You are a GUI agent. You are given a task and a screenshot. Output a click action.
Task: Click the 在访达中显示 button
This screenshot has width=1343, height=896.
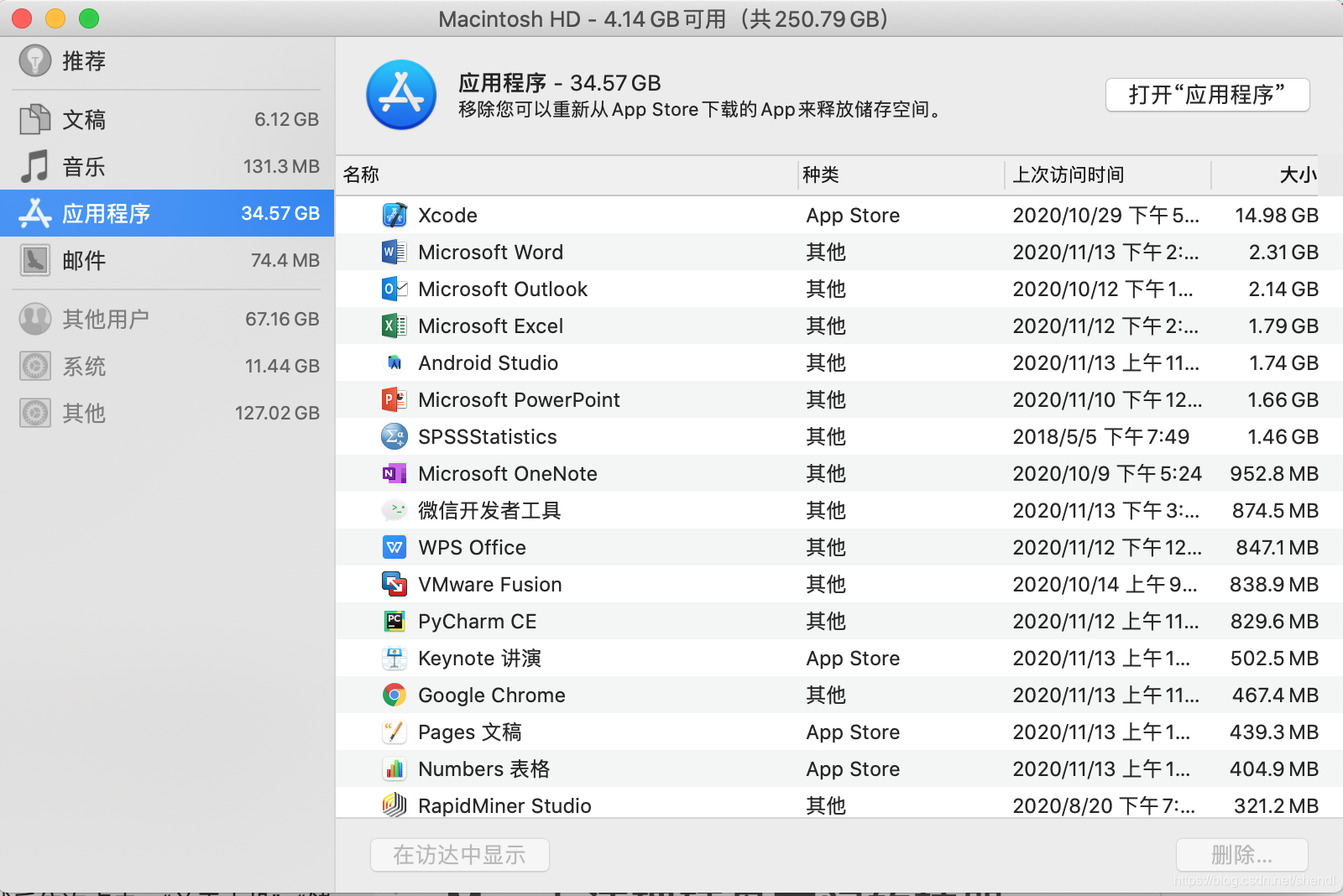[x=460, y=855]
